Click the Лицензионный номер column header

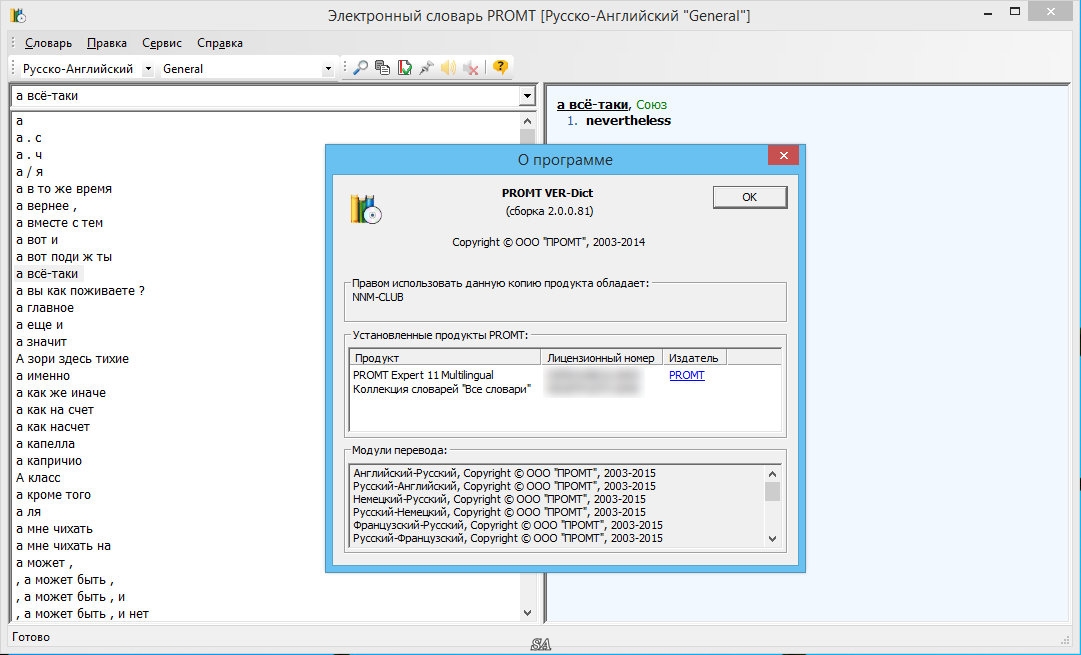[601, 358]
